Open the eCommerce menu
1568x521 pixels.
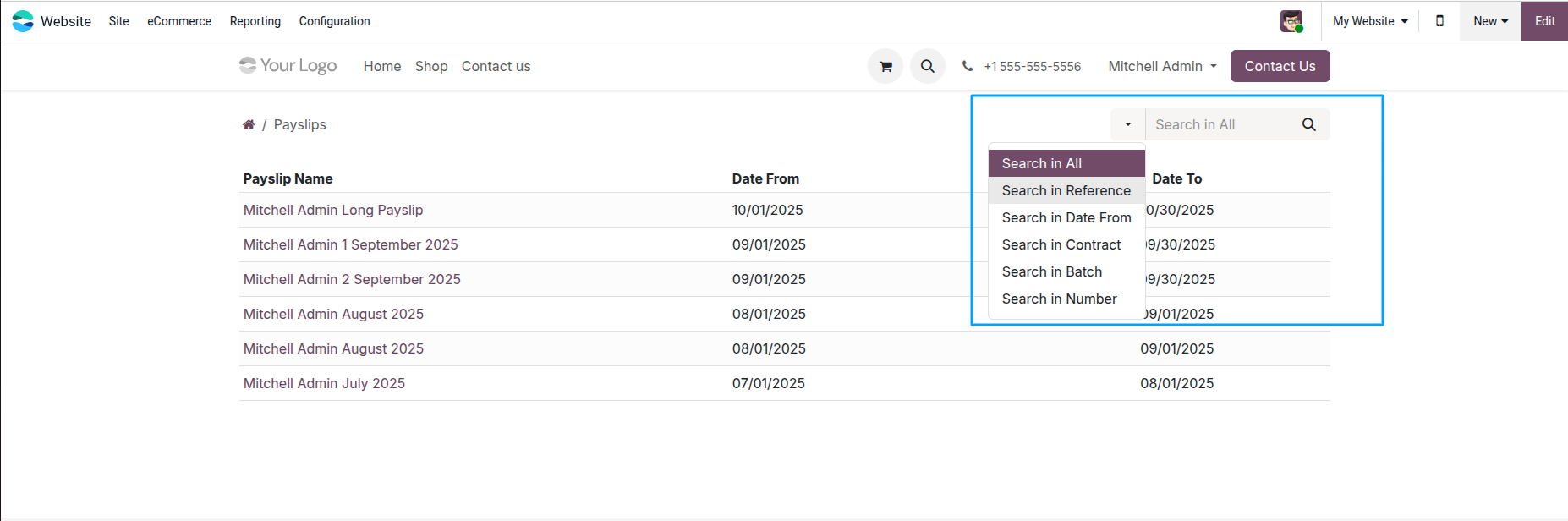(x=179, y=21)
